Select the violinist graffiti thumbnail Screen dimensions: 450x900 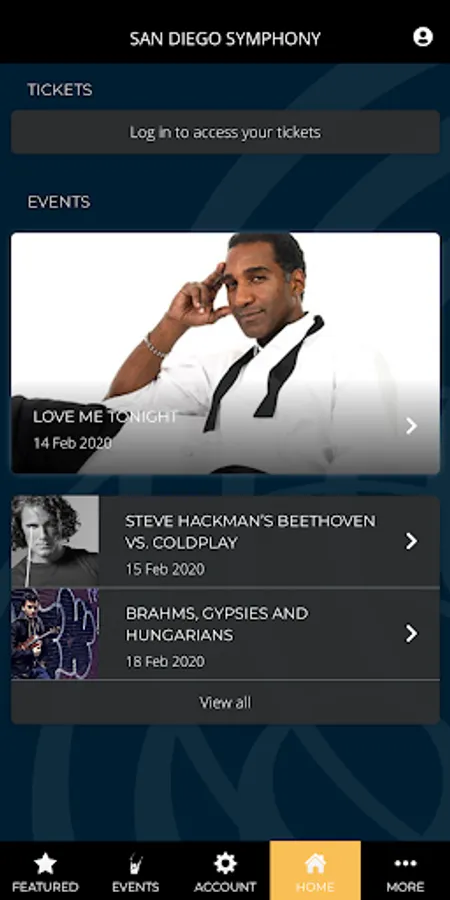[55, 634]
